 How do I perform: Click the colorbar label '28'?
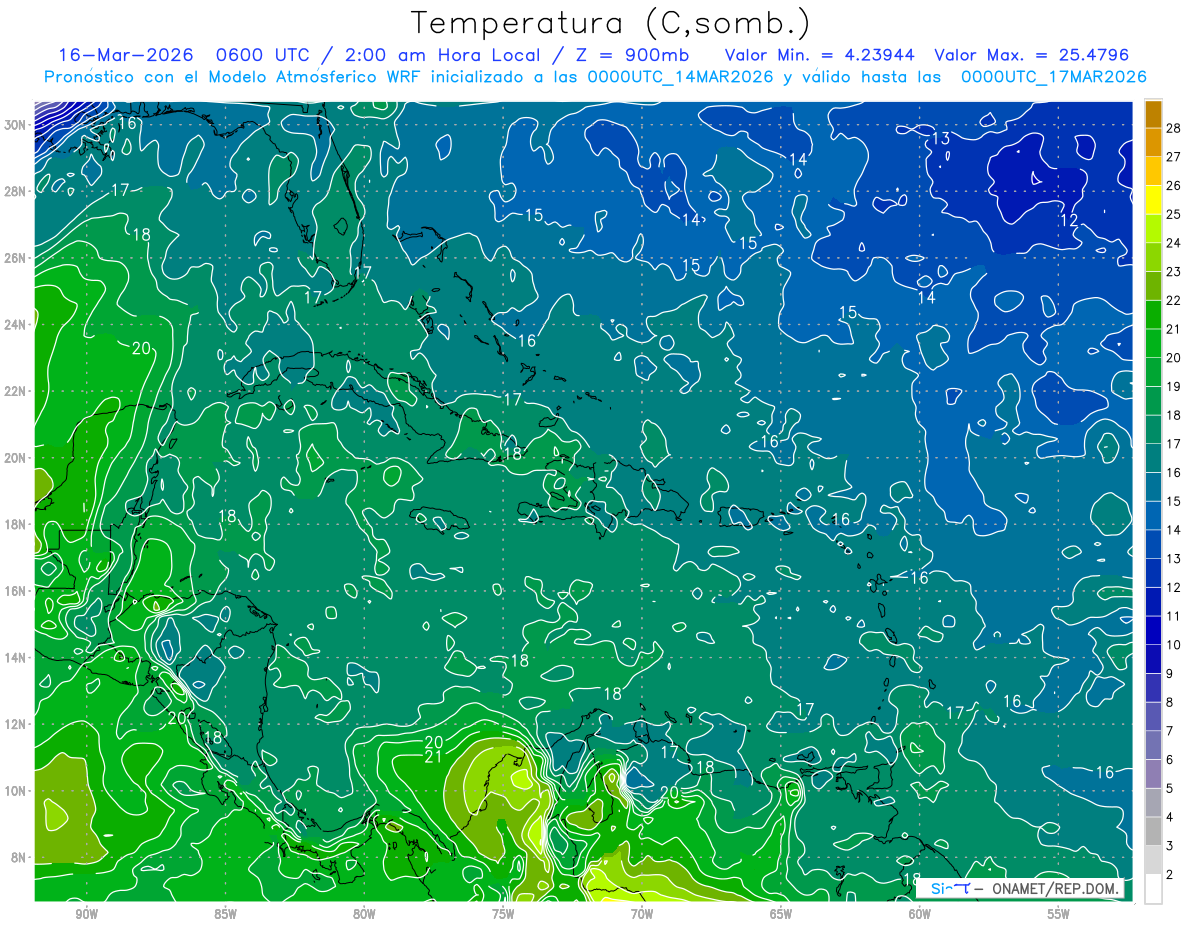1174,128
